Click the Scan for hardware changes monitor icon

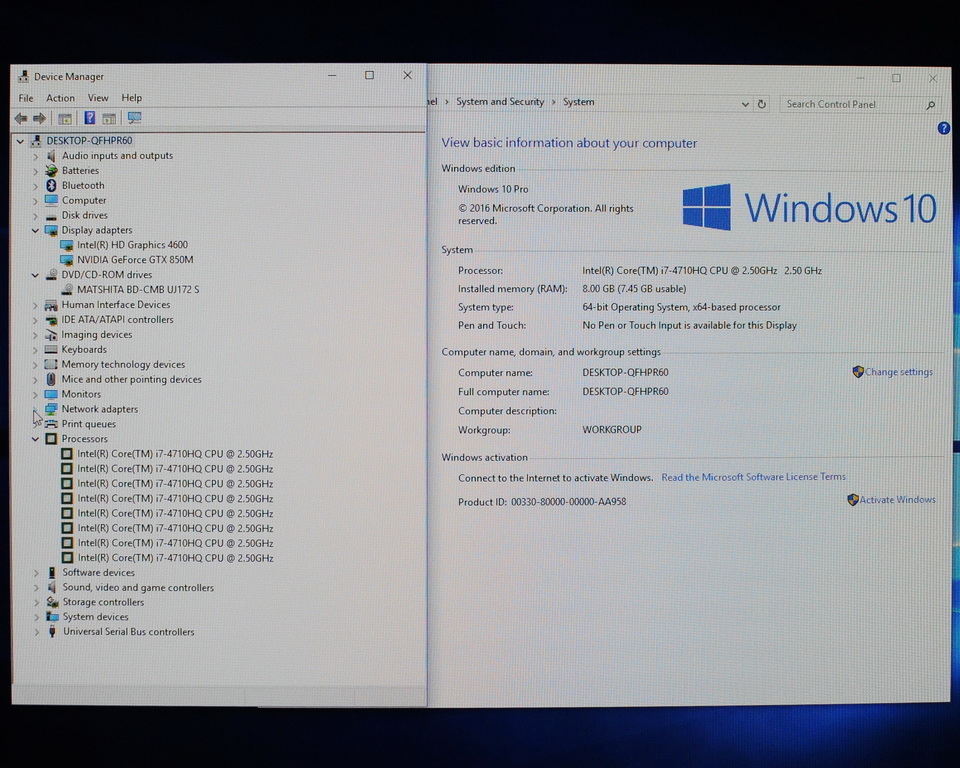134,118
